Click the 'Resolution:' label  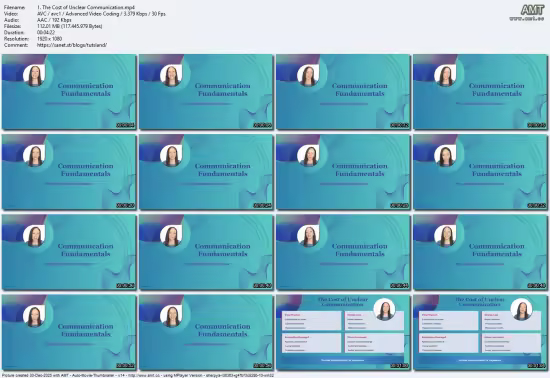[x=16, y=39]
